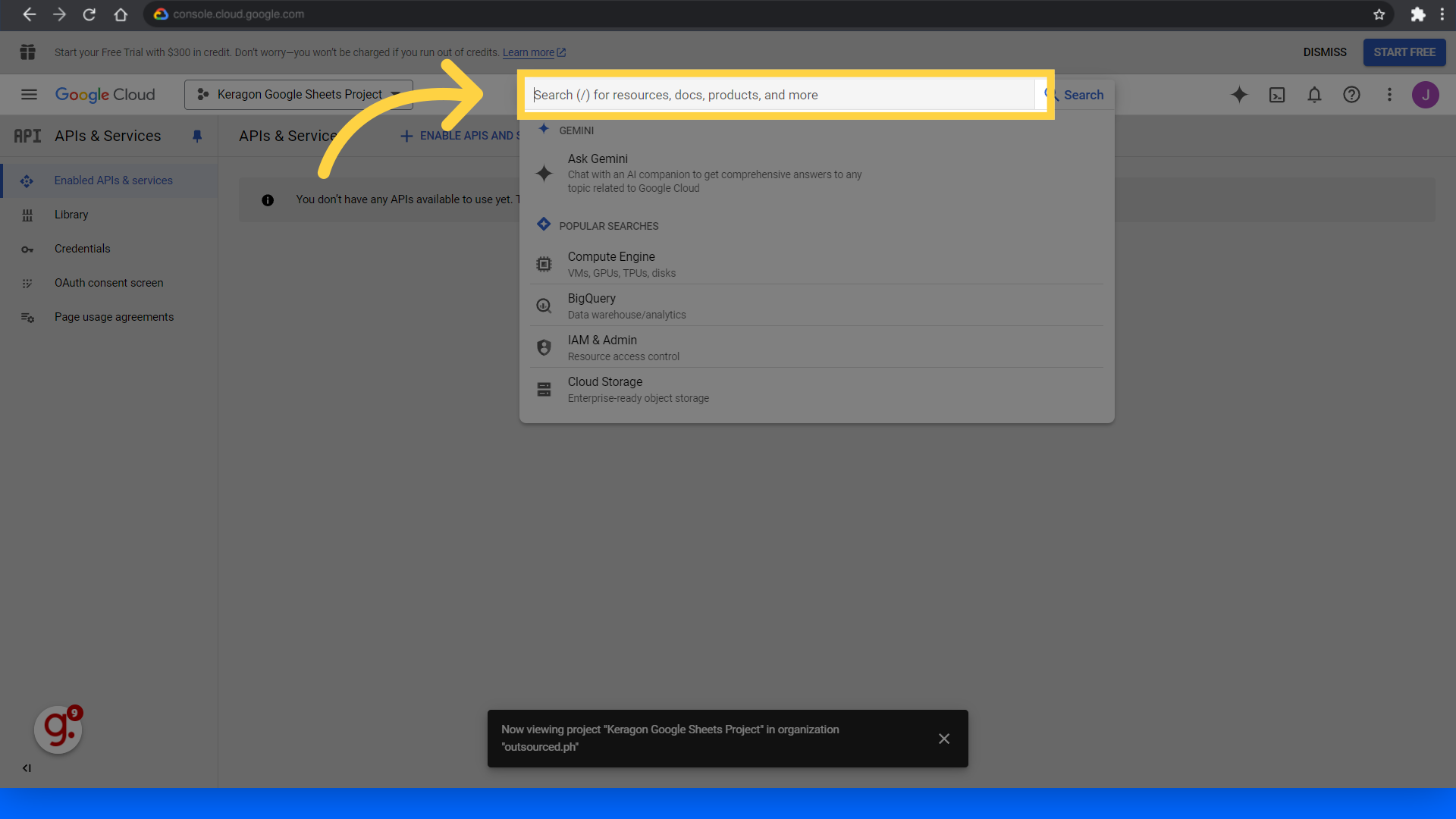Open the Gemini AI assistant sparkle icon
Screen dimensions: 1456x819
[1239, 95]
